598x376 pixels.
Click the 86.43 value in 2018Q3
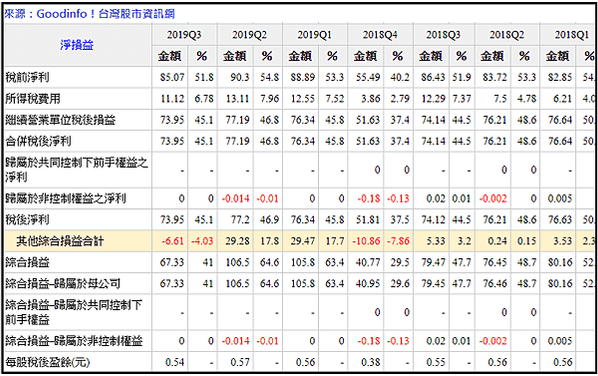pos(433,77)
